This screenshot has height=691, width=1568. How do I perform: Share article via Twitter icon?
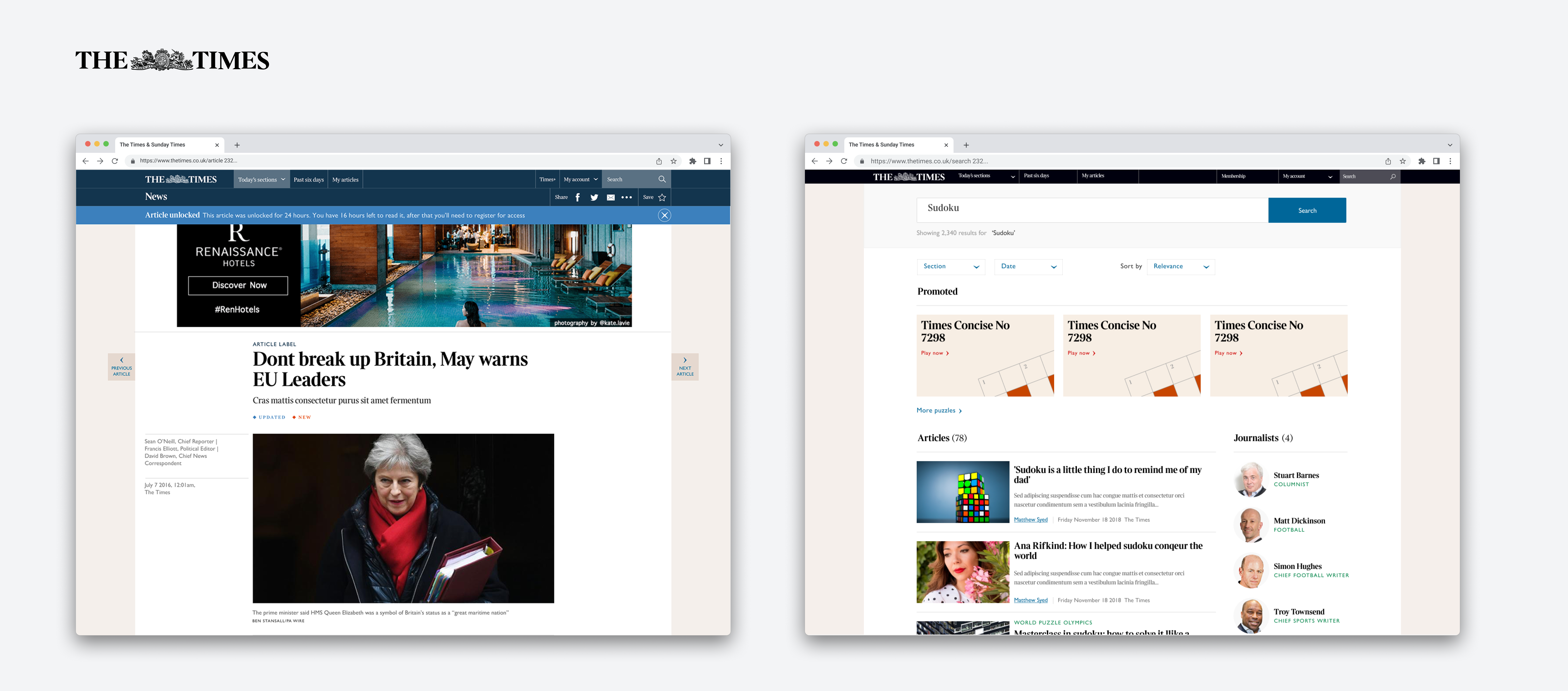[x=594, y=197]
